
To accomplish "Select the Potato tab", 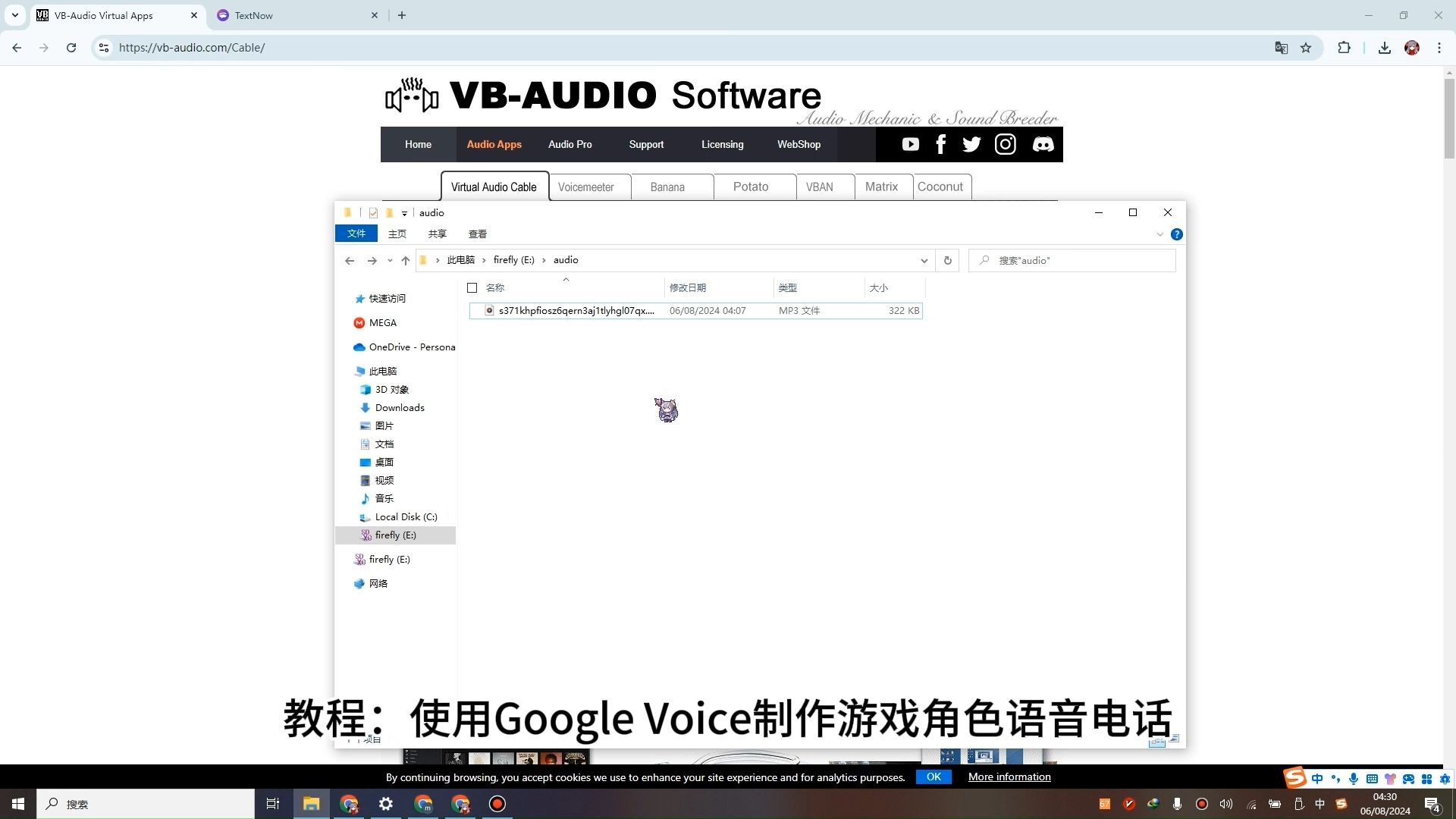I will tap(755, 187).
